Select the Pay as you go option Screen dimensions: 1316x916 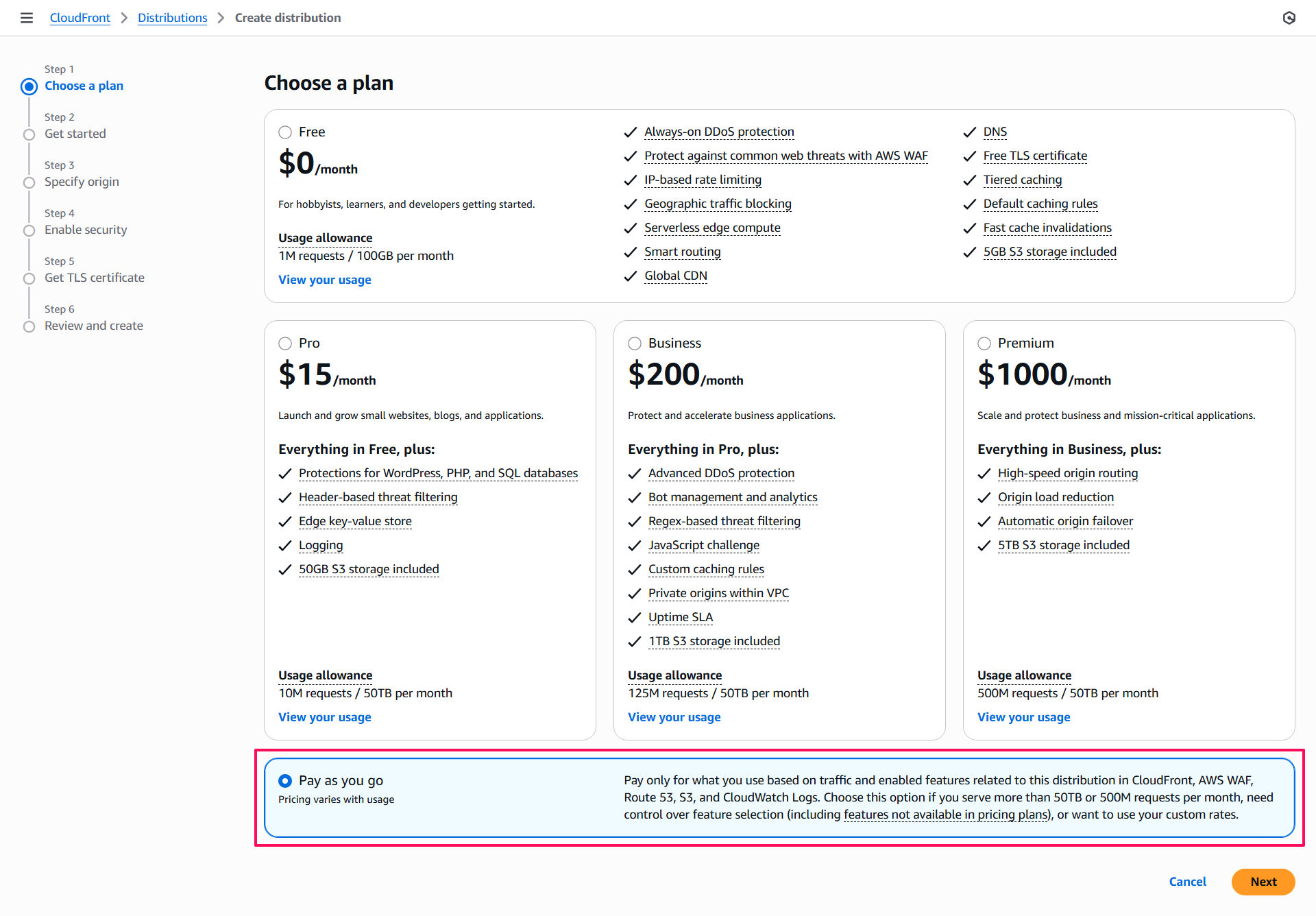(x=285, y=781)
